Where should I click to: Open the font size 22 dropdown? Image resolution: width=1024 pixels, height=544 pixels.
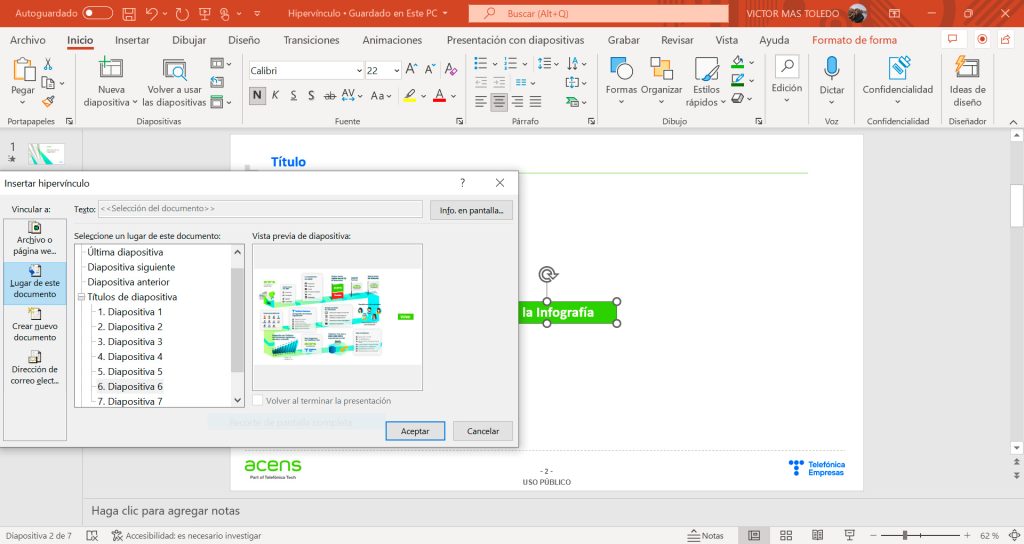click(396, 71)
